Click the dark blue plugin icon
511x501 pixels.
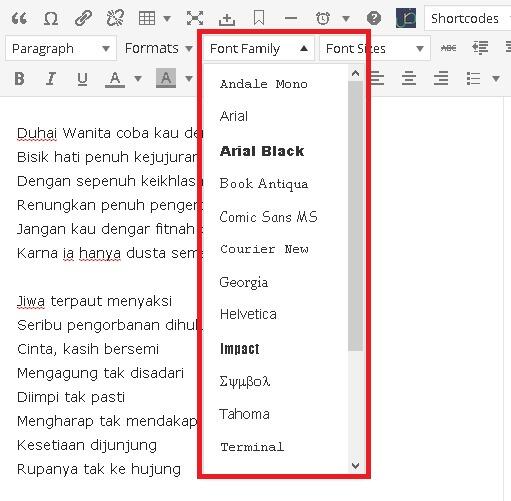click(x=406, y=18)
